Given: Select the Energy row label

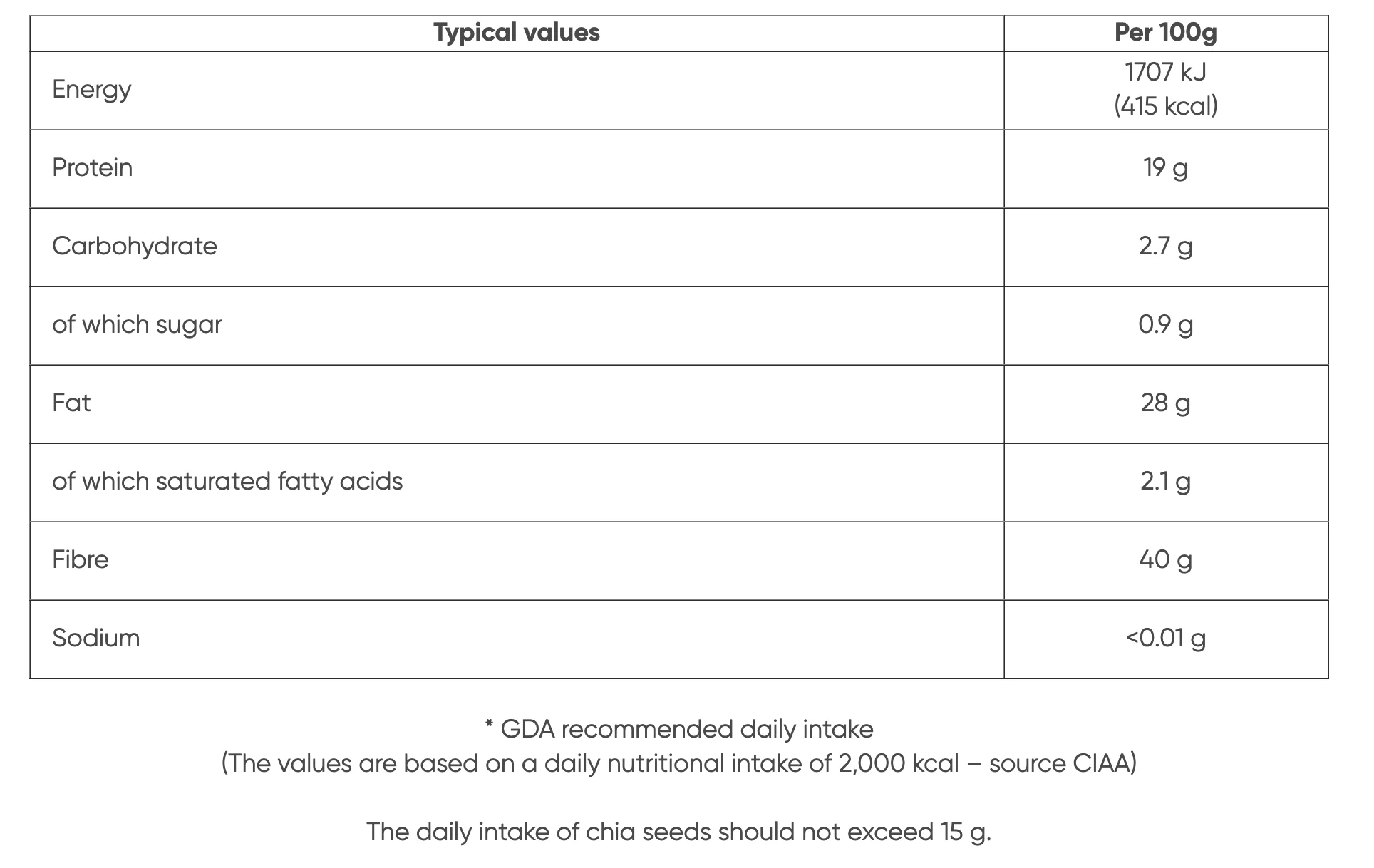Looking at the screenshot, I should [x=92, y=90].
